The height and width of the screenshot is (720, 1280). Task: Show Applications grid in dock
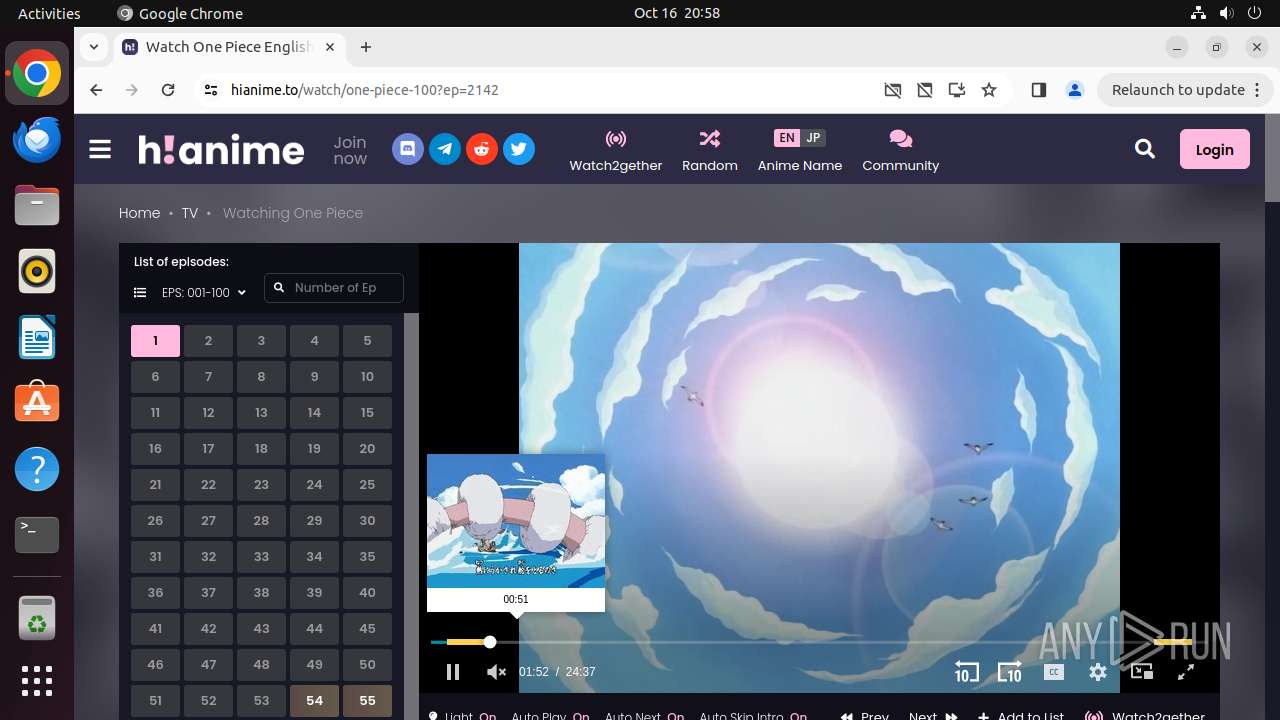click(x=37, y=681)
